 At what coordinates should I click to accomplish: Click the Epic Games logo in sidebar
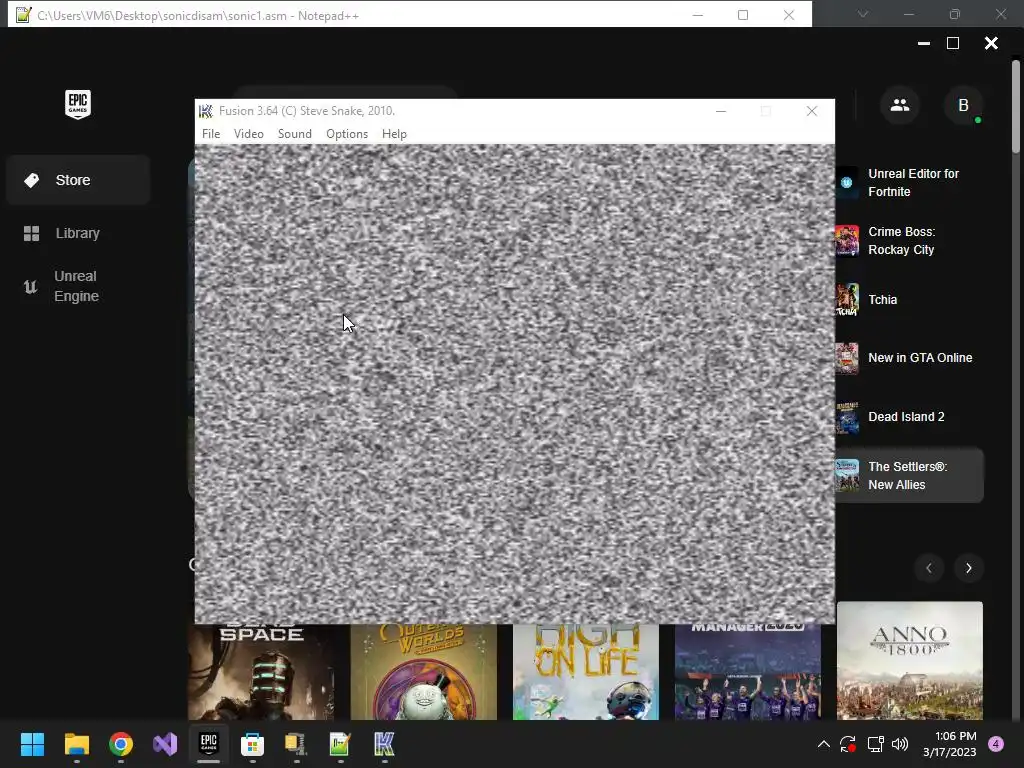click(x=78, y=104)
